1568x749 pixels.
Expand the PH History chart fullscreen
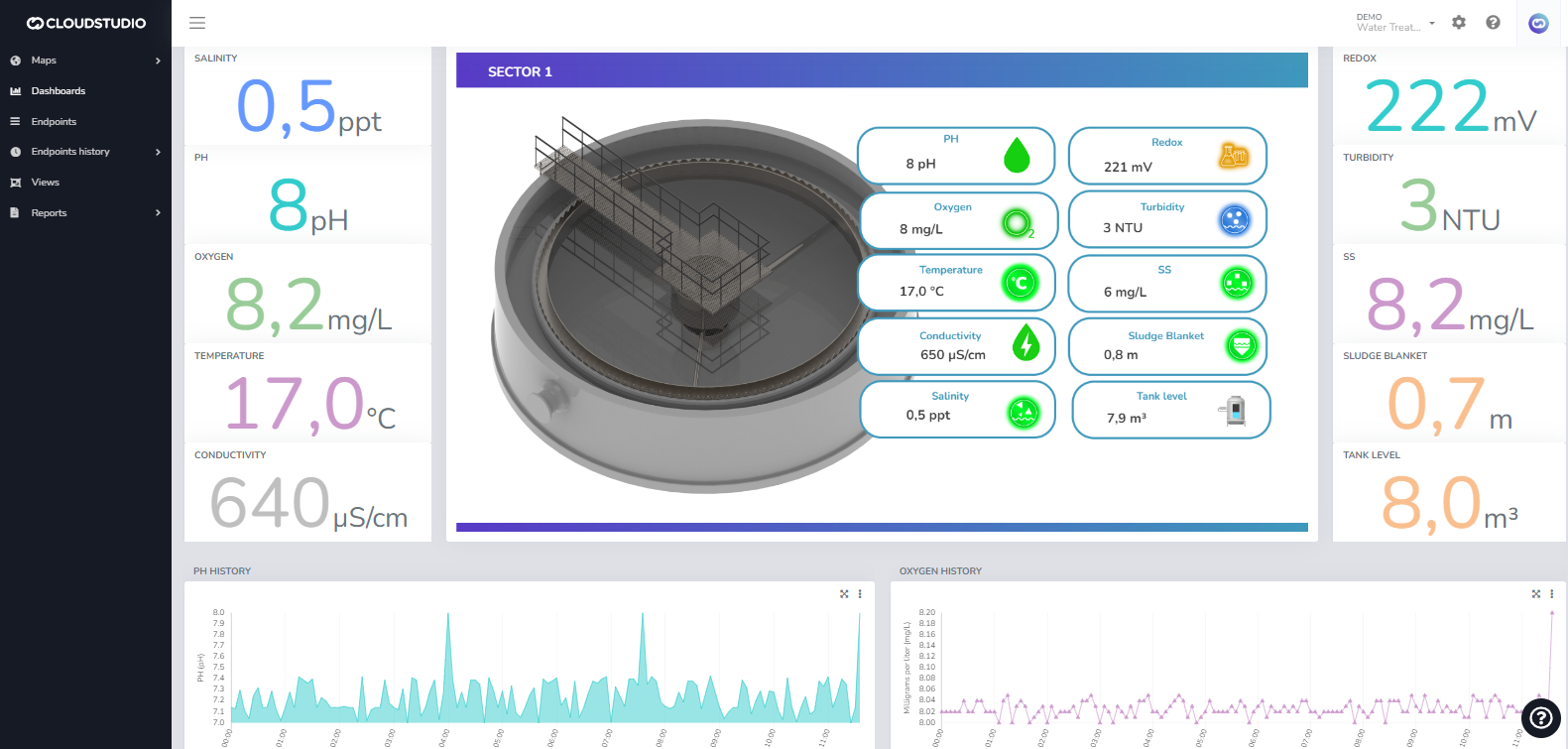point(844,594)
